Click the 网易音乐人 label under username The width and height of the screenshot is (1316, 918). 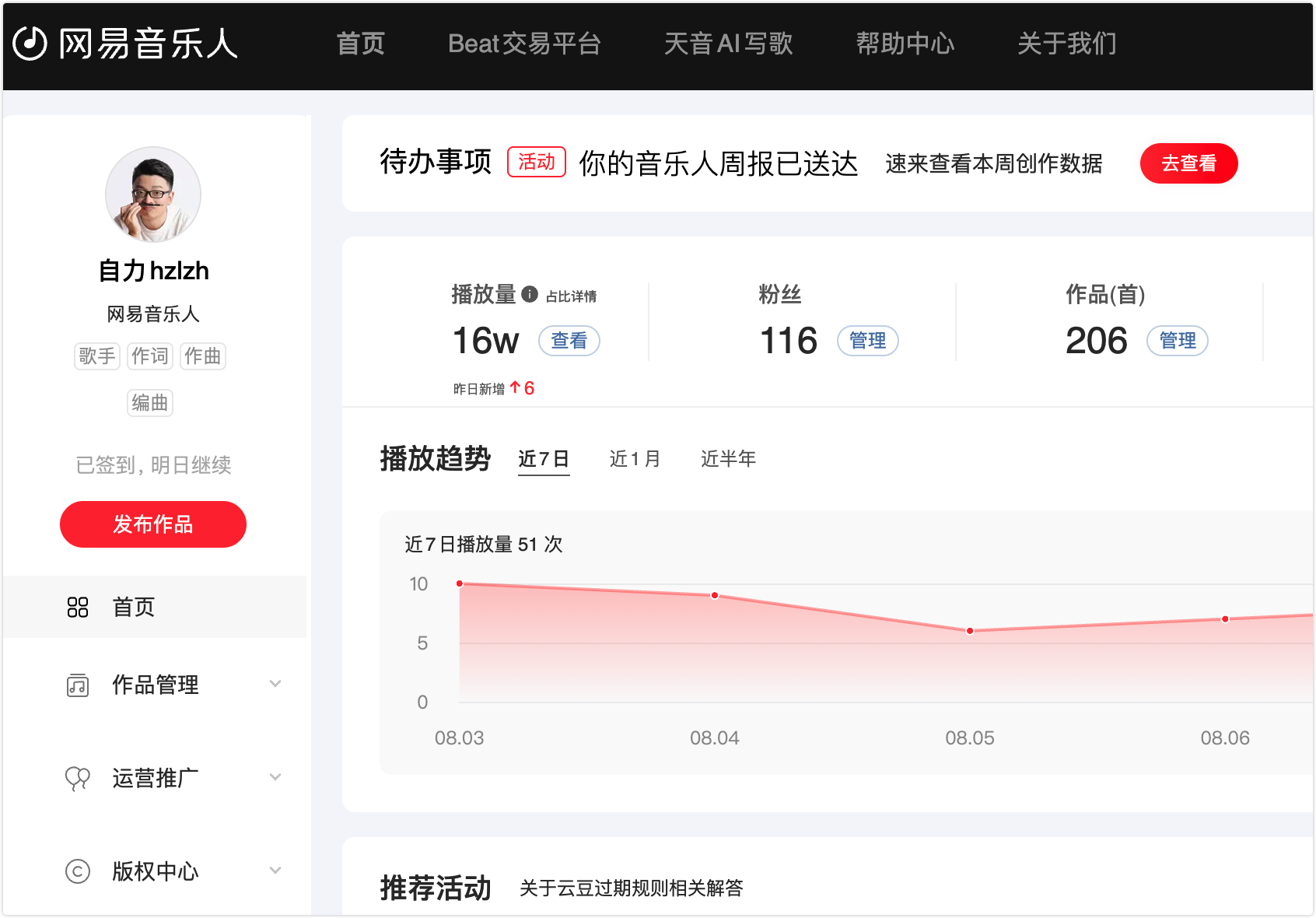pos(153,314)
